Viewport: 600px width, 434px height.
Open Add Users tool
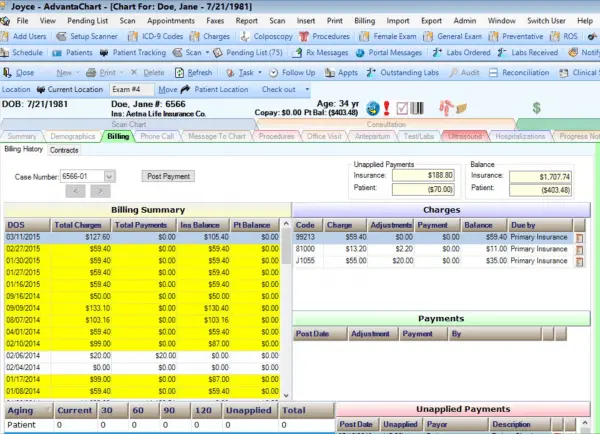[x=24, y=37]
